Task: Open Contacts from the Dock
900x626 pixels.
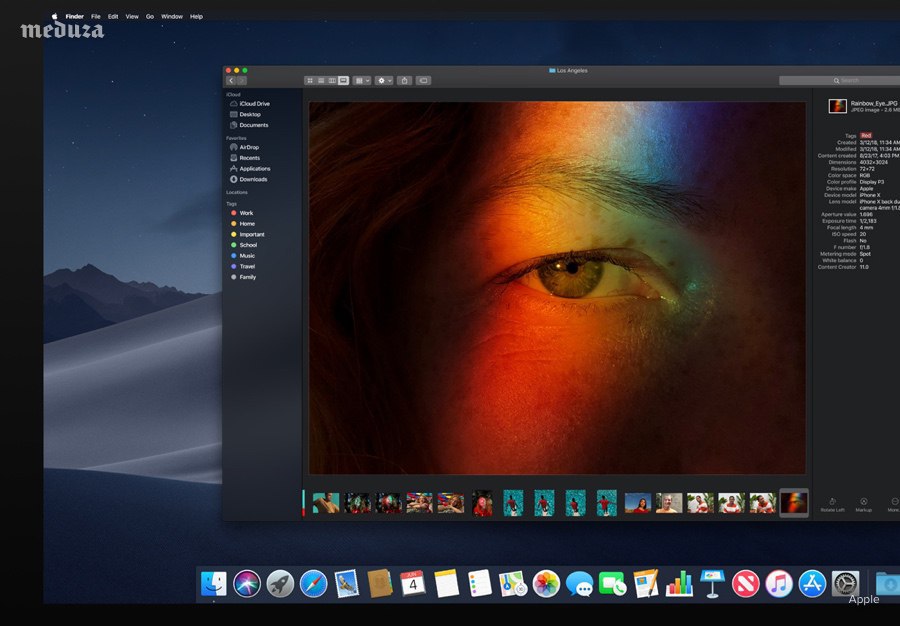Action: pyautogui.click(x=379, y=584)
